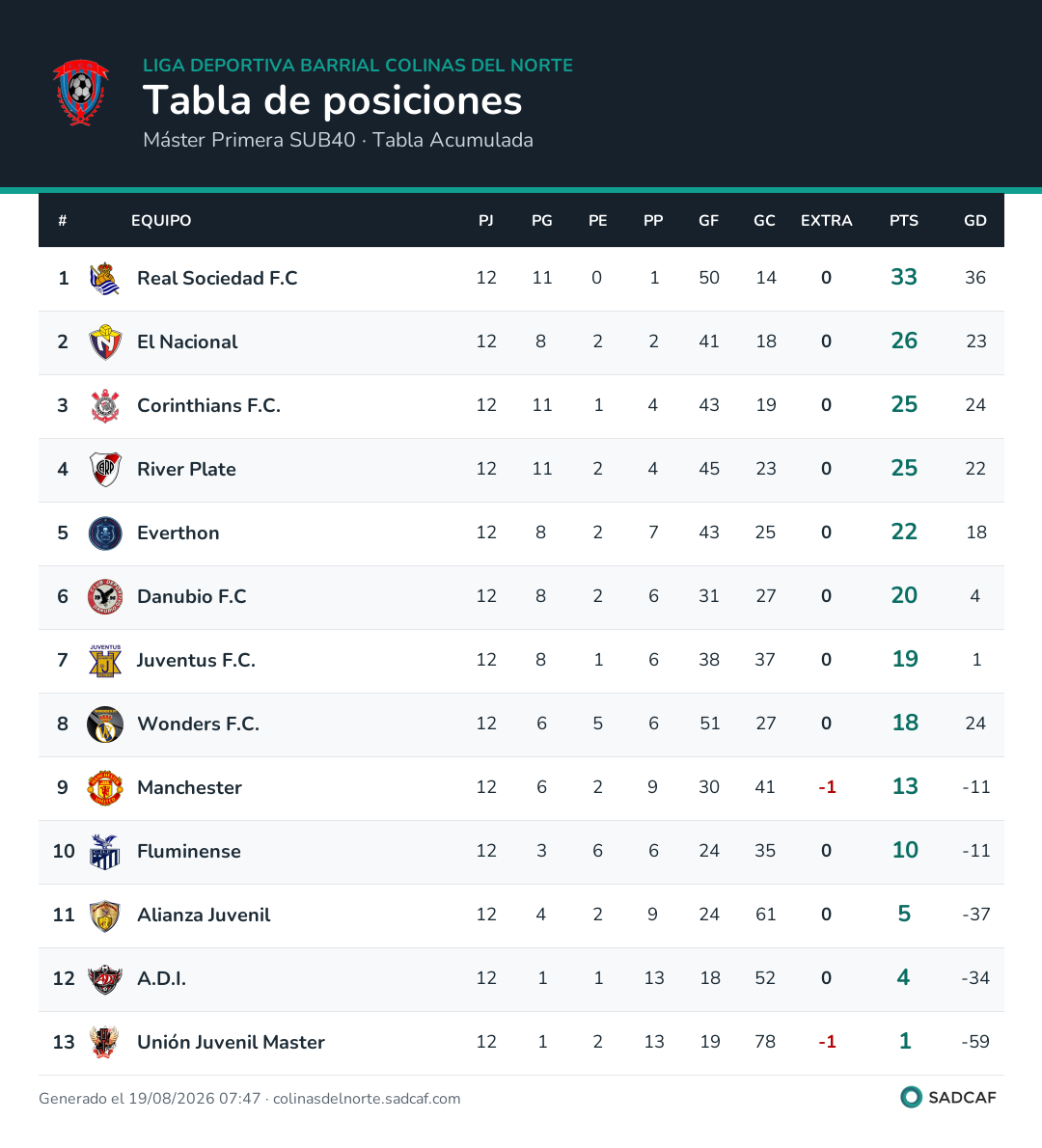Click River Plate shield icon
Screen dimensions: 1042x1148
[105, 469]
